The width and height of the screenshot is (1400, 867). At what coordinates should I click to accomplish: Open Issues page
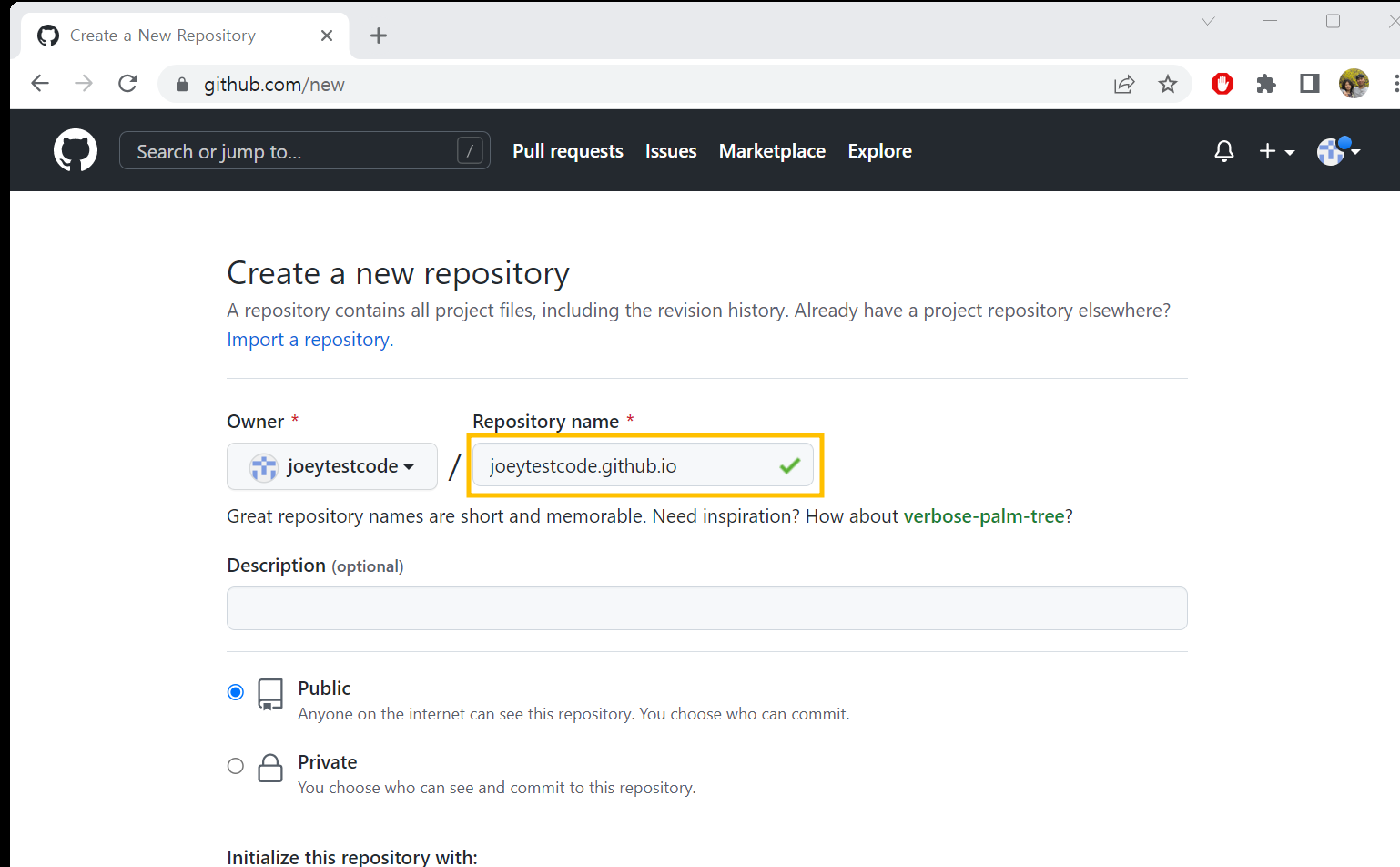point(671,151)
